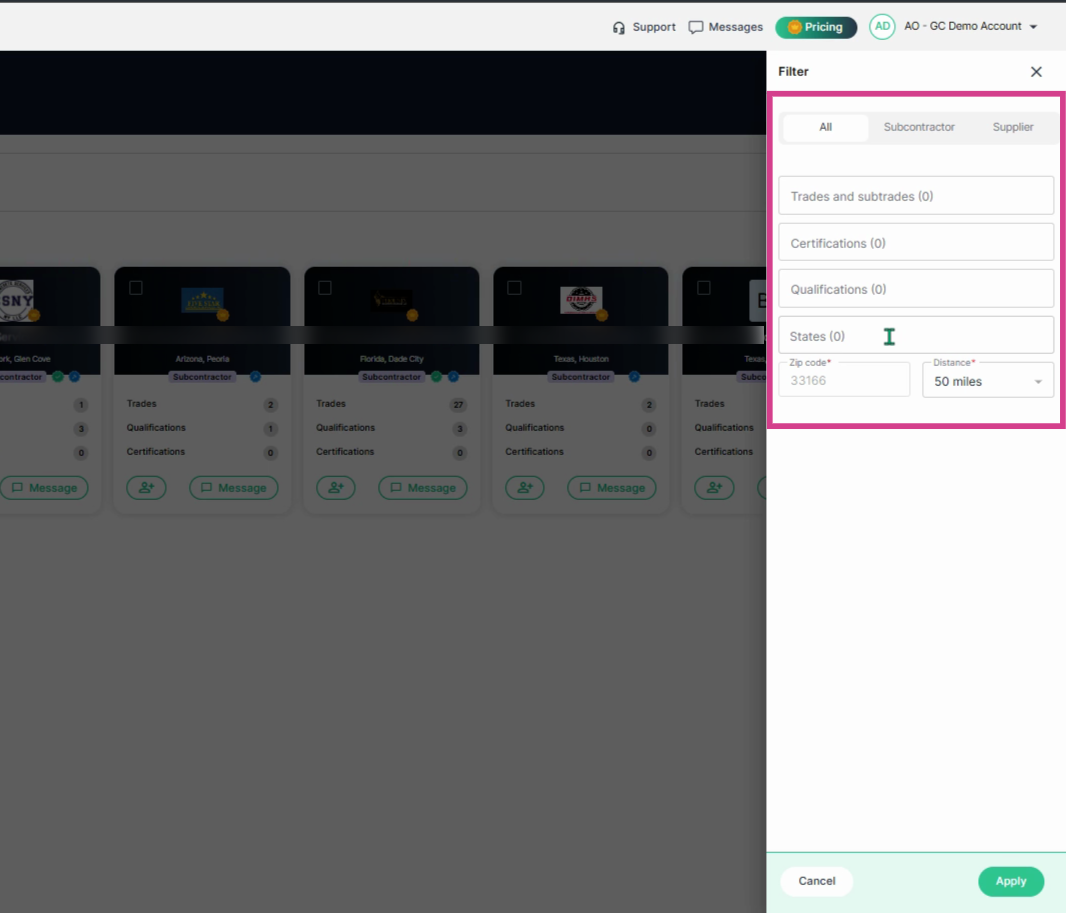Click Certifications row on Texas, Houston card

point(581,451)
